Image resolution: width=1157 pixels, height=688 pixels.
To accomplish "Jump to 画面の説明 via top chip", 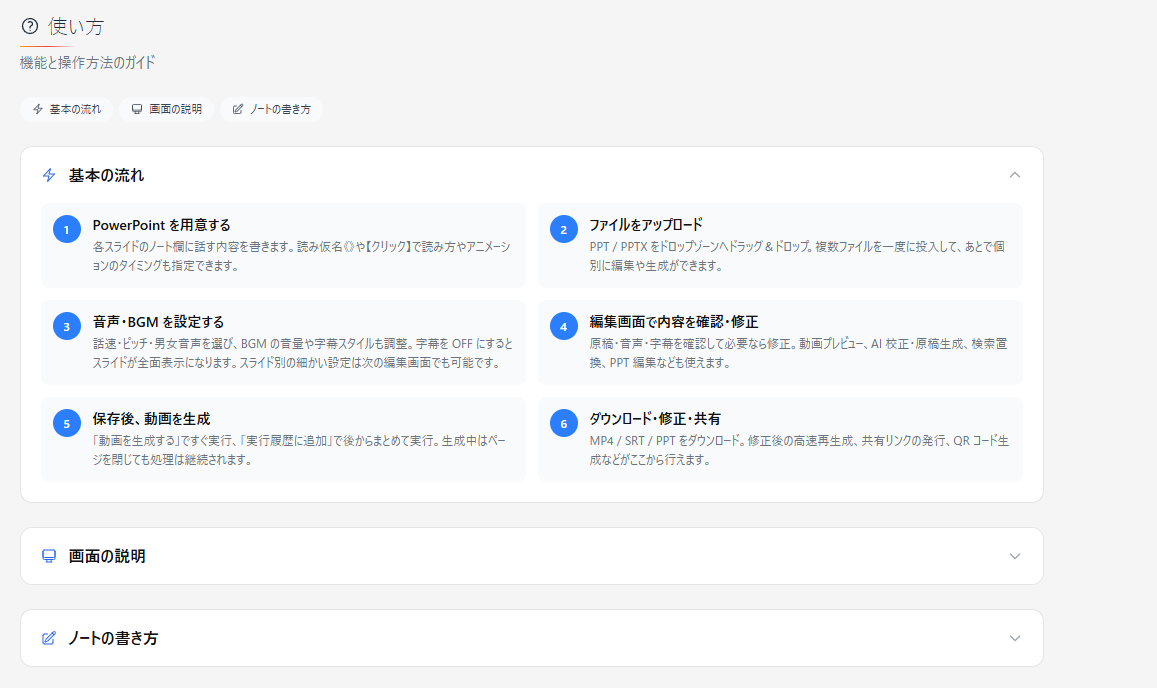I will tap(166, 109).
